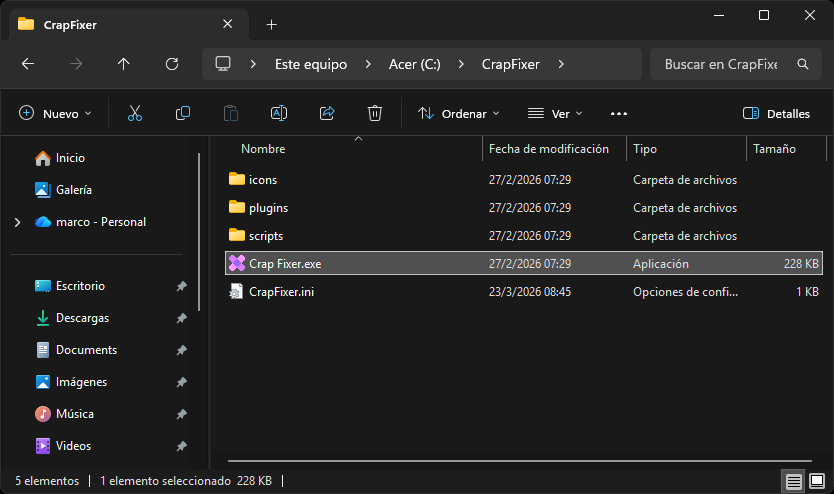
Task: Open the Ver dropdown
Action: [x=555, y=113]
